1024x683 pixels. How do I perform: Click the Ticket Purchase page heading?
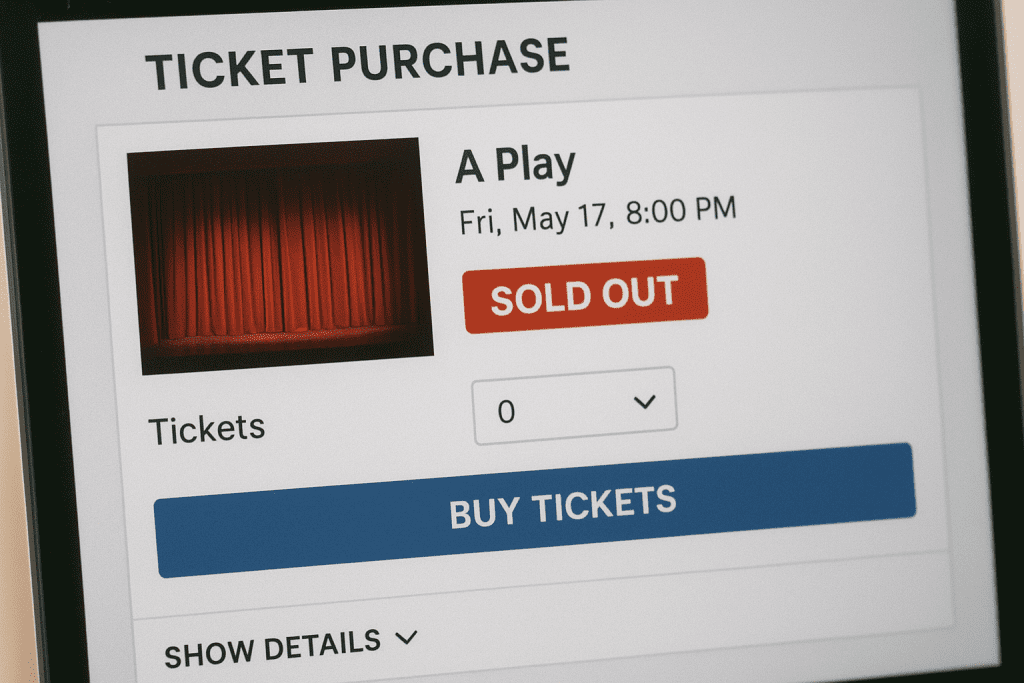click(357, 64)
